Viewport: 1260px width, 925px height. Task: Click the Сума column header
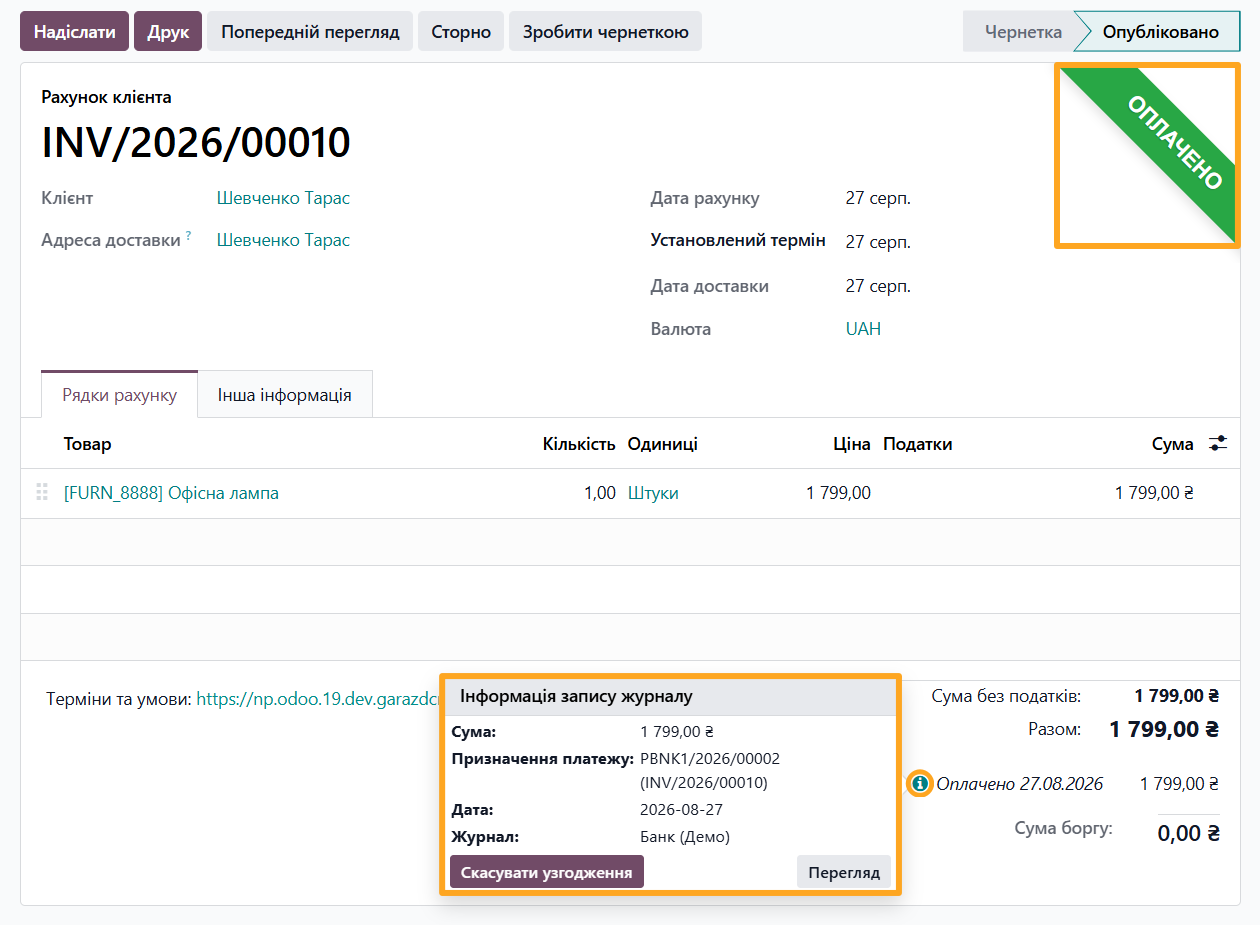coord(1173,444)
